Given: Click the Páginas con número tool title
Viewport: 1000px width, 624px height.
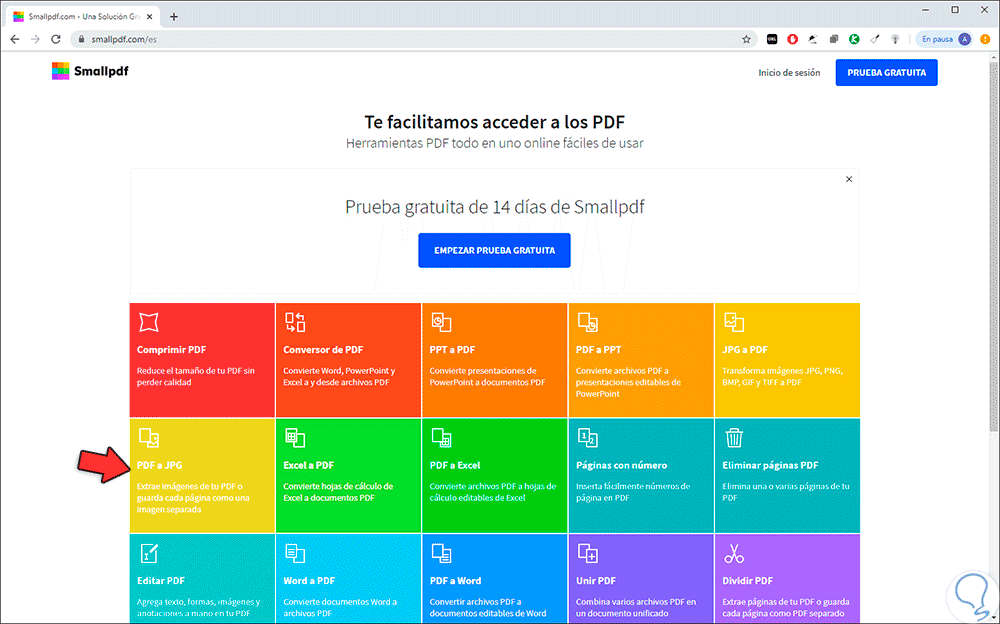Looking at the screenshot, I should 622,465.
